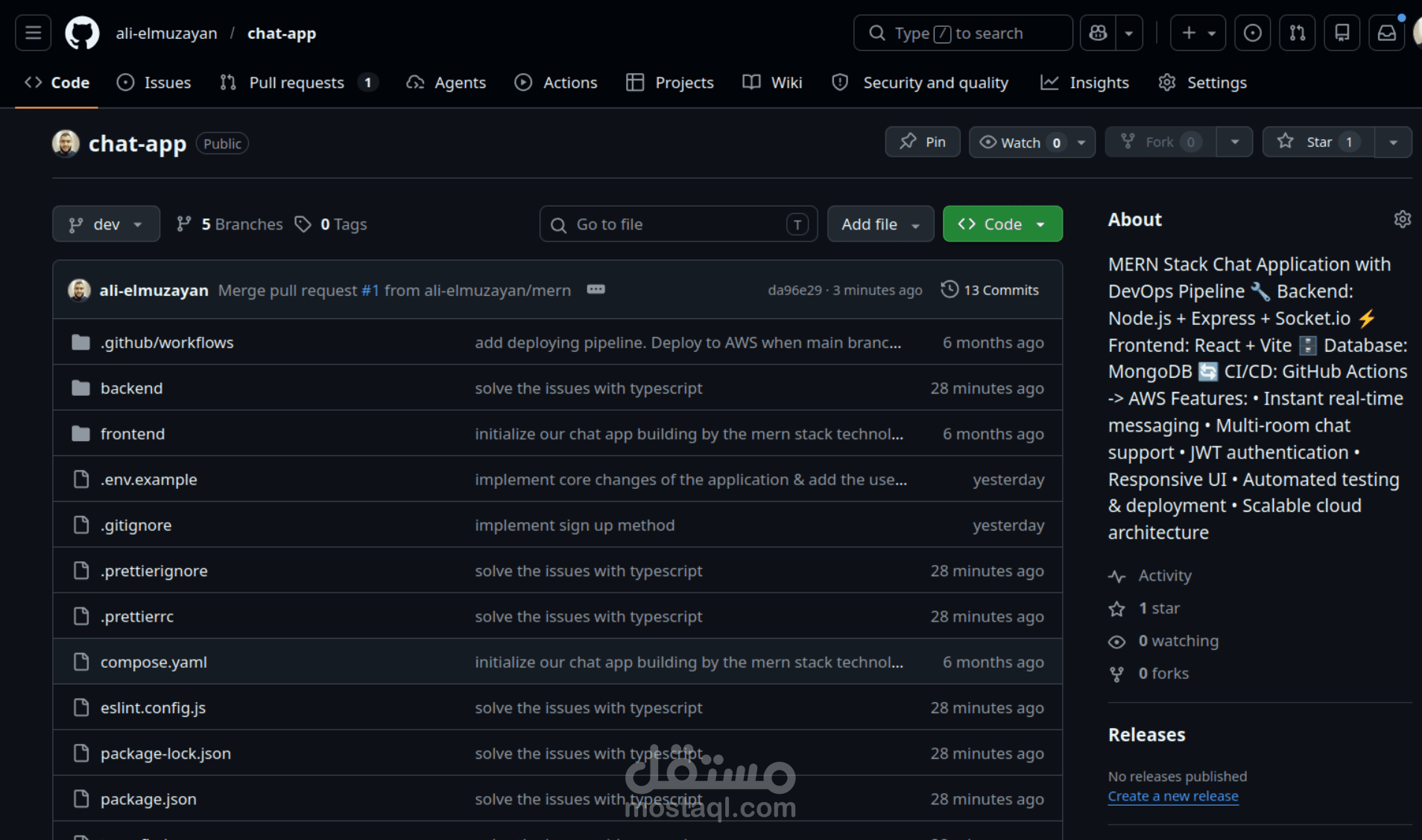
Task: View your pull requests icon in header
Action: pyautogui.click(x=1298, y=33)
